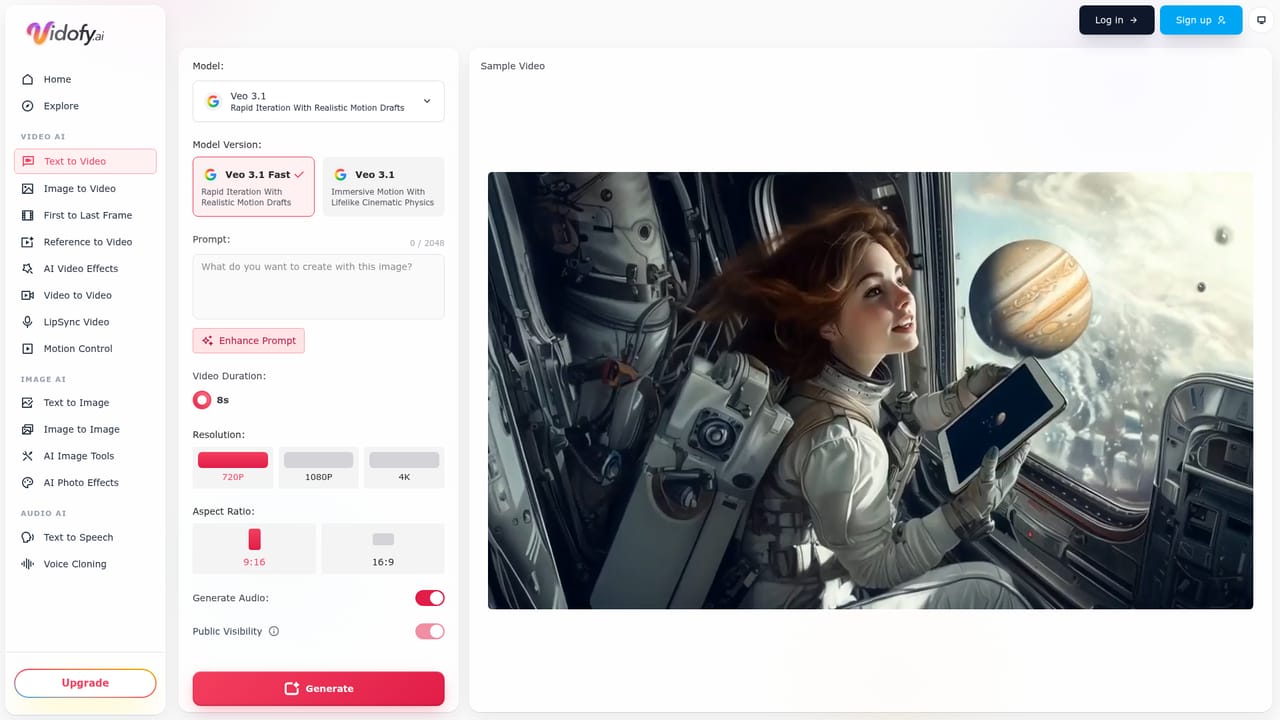This screenshot has width=1280, height=720.
Task: Click the Home icon in sidebar
Action: click(x=28, y=79)
